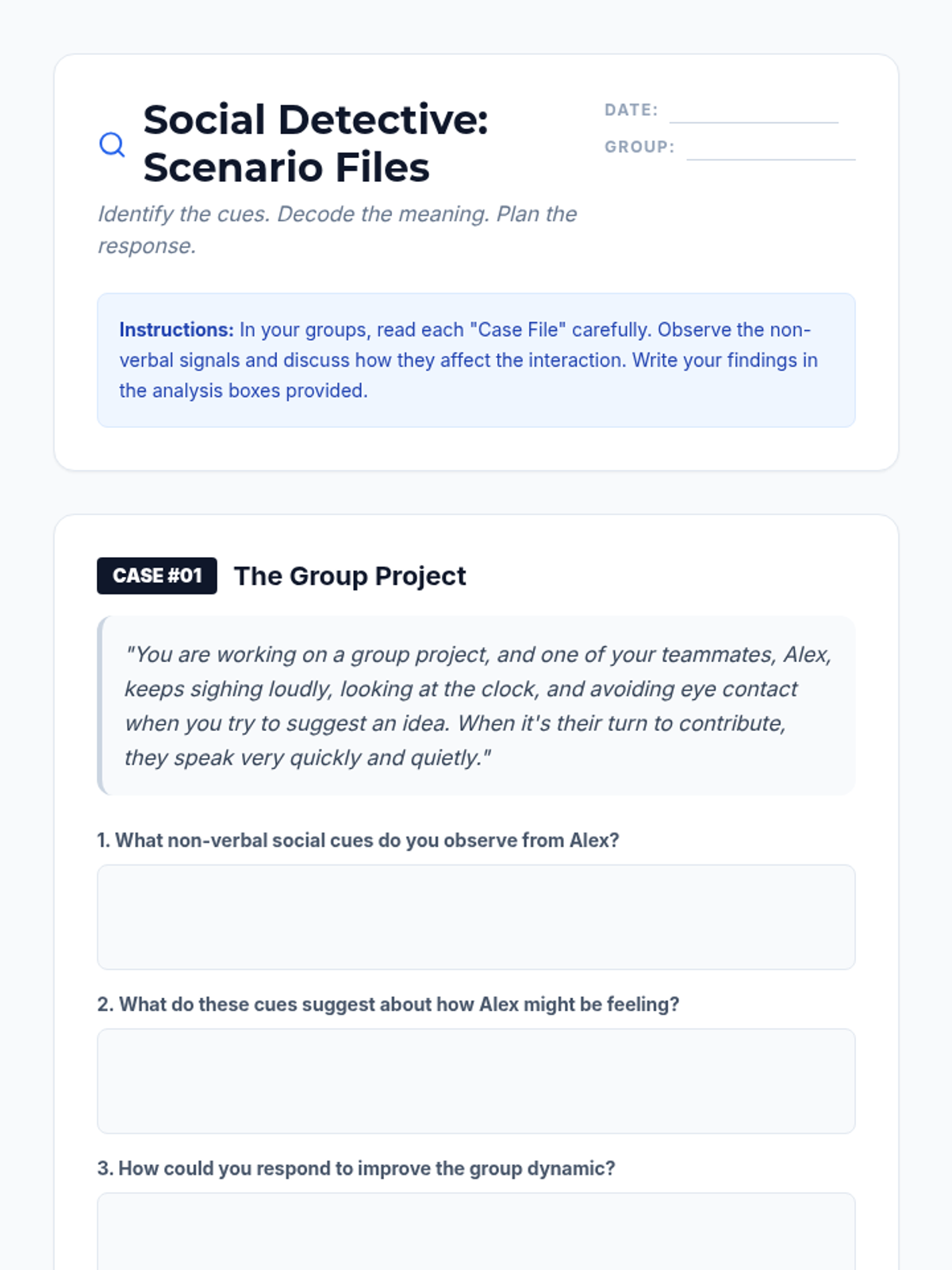Click the DATE input line

(753, 112)
